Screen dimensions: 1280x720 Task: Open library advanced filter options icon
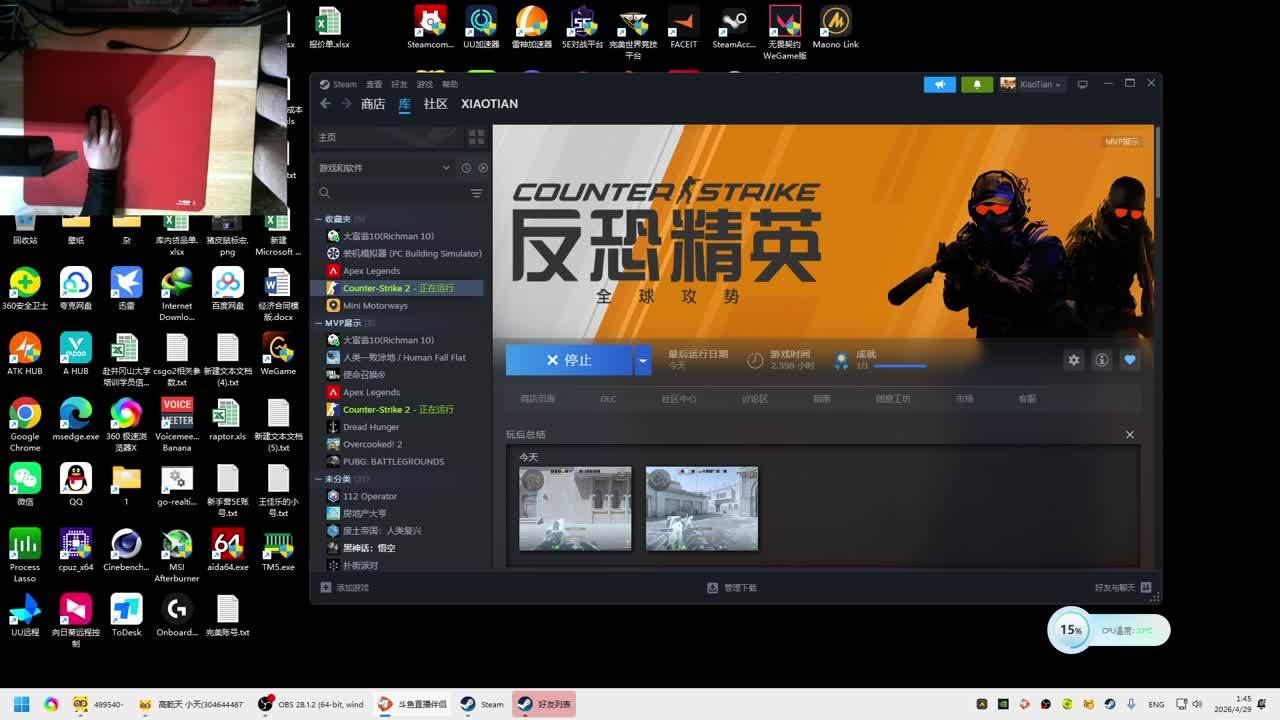[x=476, y=193]
